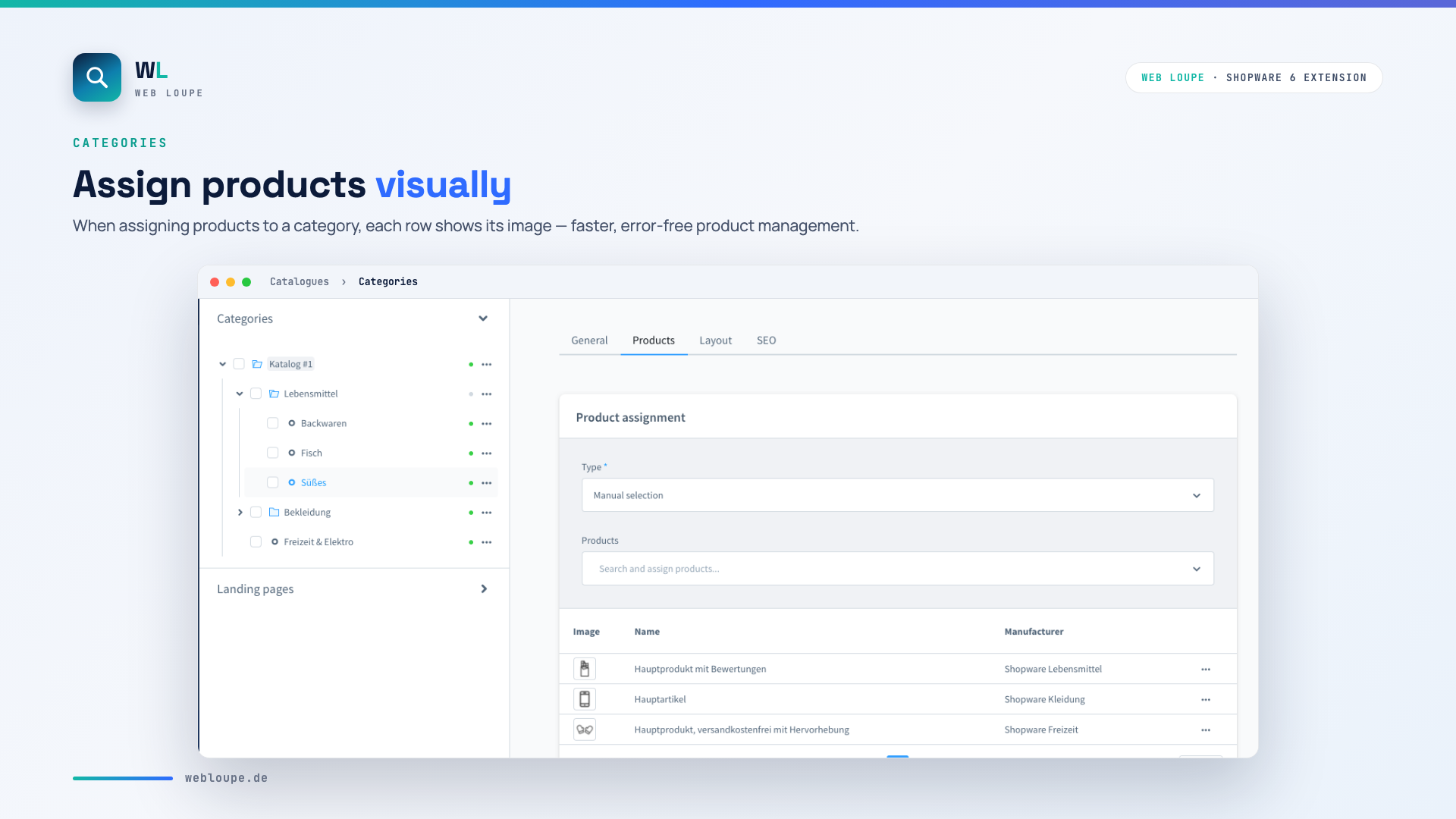Screen dimensions: 1456x819
Task: Open context menu dots for Freizeit & Elektro
Action: pyautogui.click(x=487, y=542)
